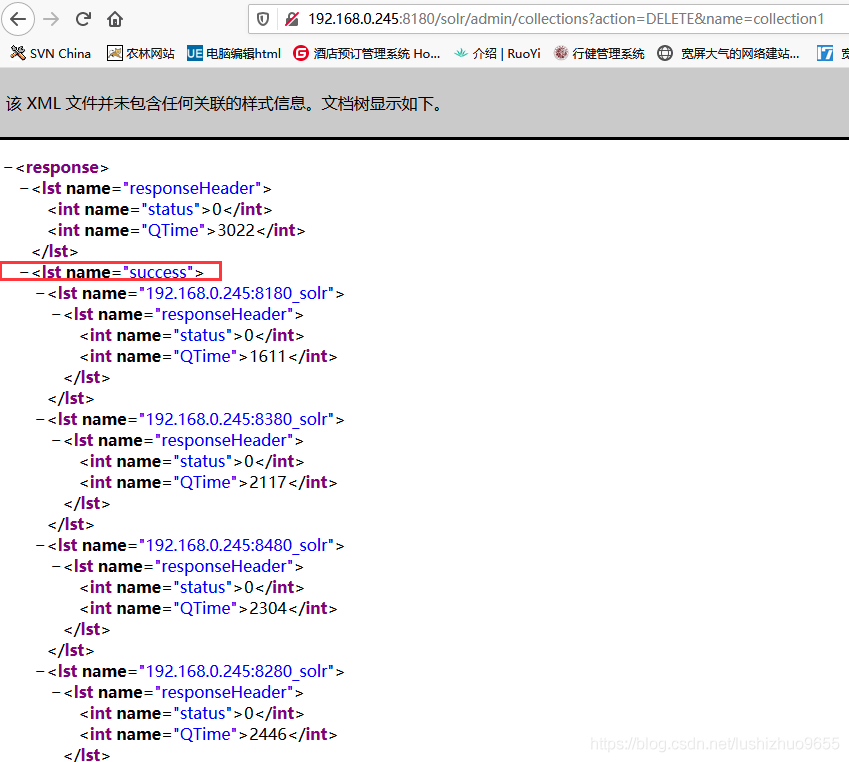Image resolution: width=849 pixels, height=762 pixels.
Task: Collapse the 192.168.0.245:8380_solr node
Action: 40,420
